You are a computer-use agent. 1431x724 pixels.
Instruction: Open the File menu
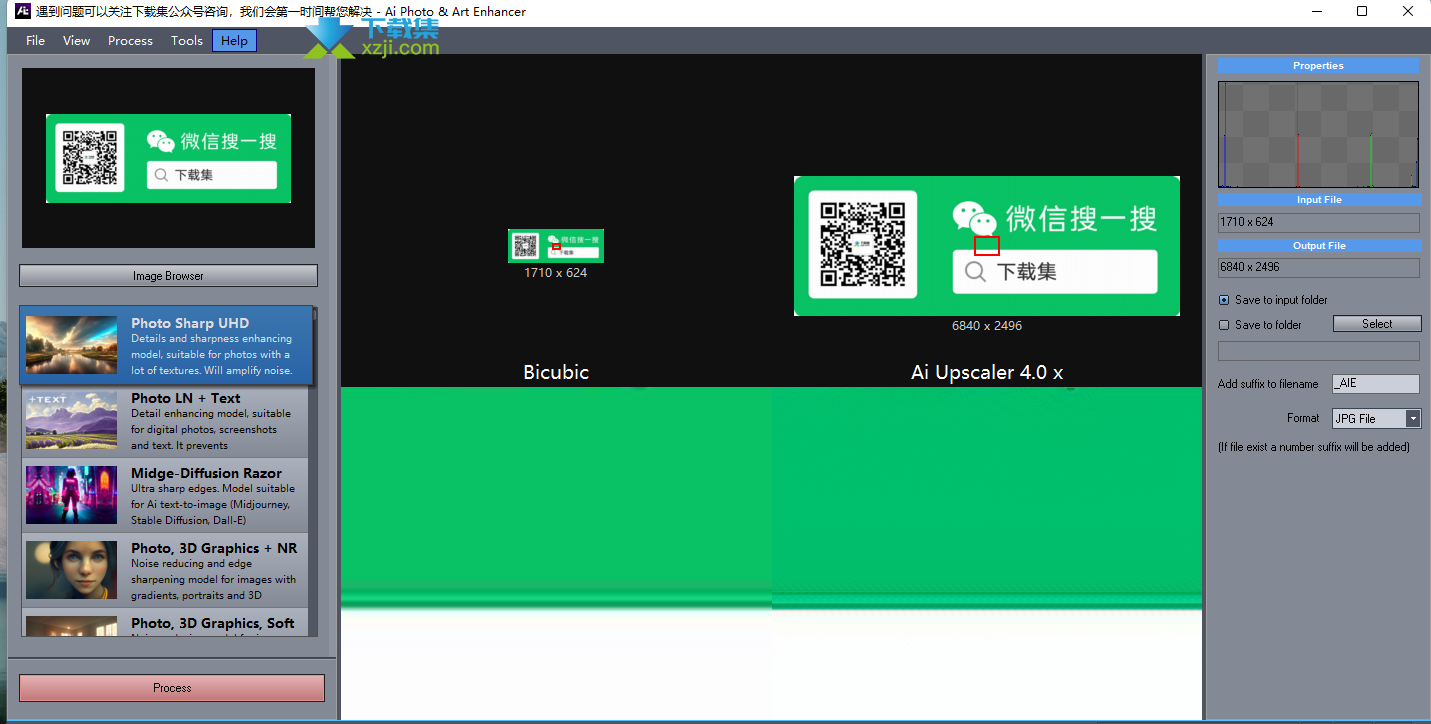35,41
